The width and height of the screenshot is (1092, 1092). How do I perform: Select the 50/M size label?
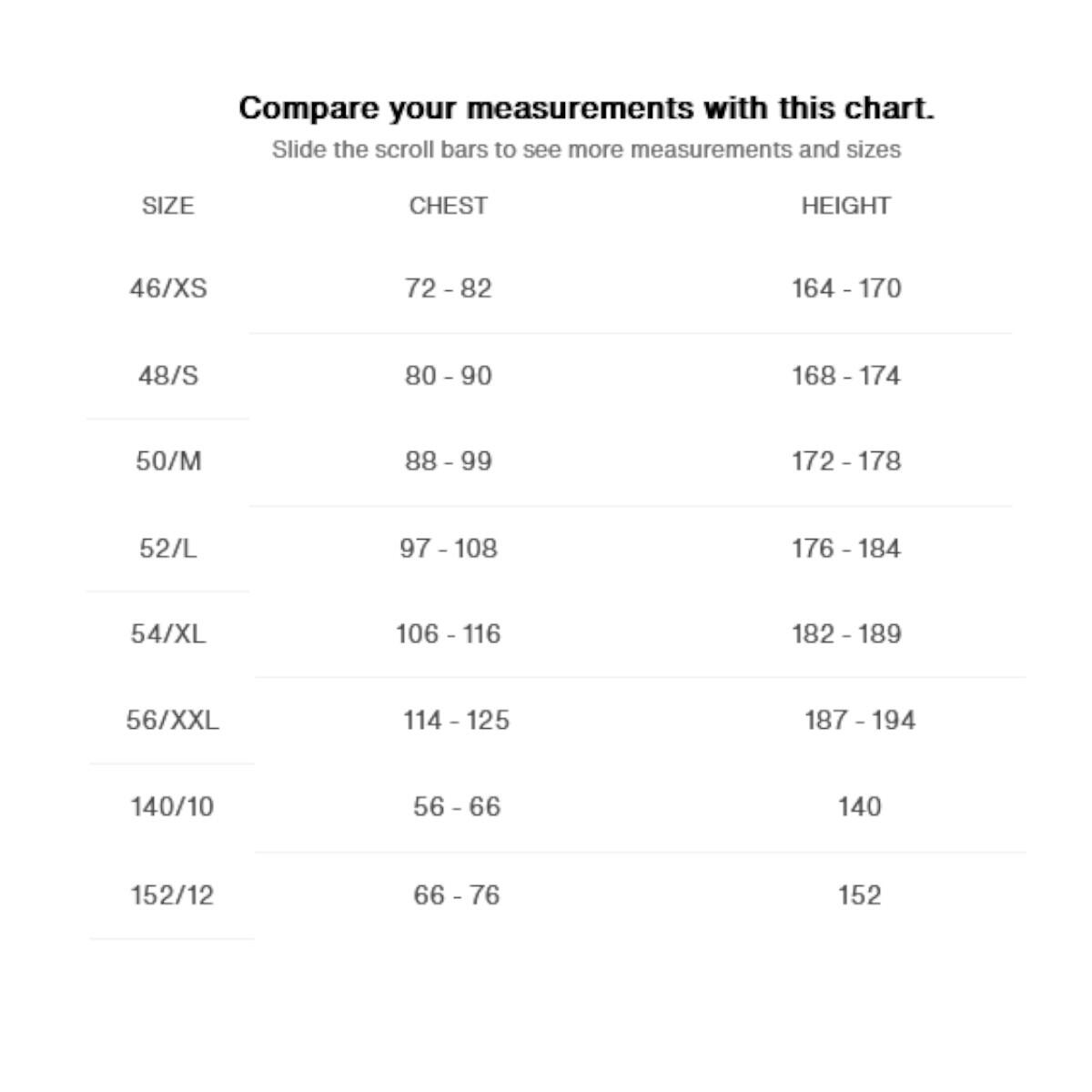tap(168, 461)
